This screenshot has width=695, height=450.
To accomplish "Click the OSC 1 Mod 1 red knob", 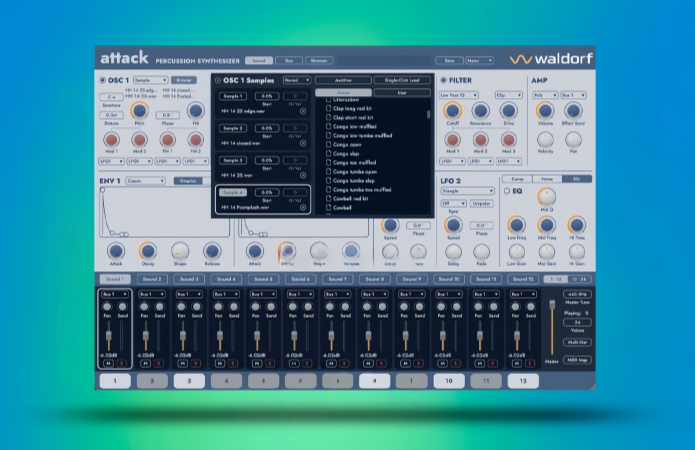I will 111,140.
